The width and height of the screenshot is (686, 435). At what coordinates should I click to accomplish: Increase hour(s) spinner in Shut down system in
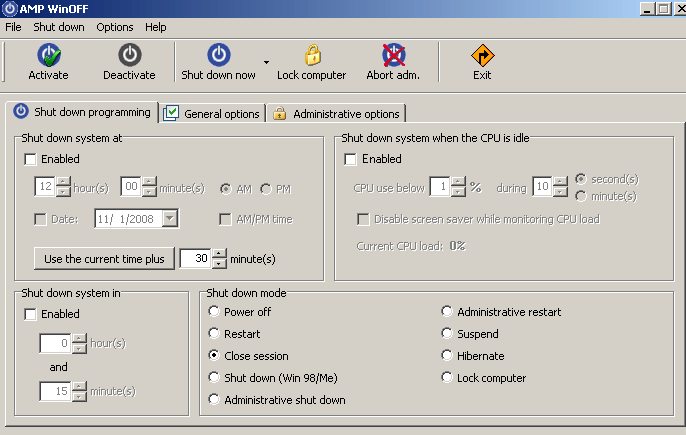point(80,338)
